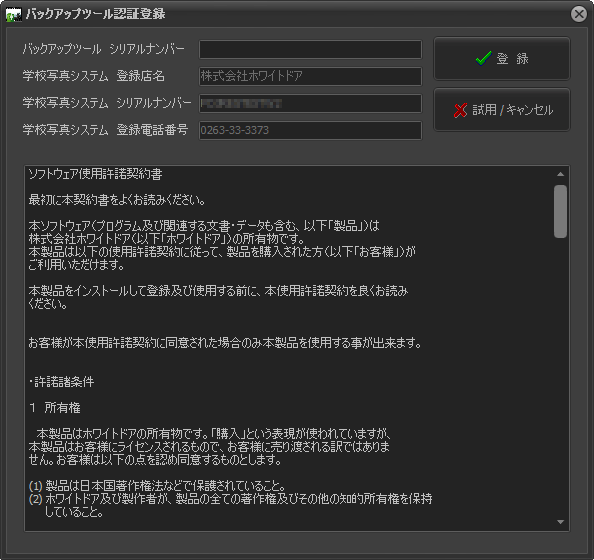
Task: Click the green checkmark icon on 登録
Action: pyautogui.click(x=483, y=58)
